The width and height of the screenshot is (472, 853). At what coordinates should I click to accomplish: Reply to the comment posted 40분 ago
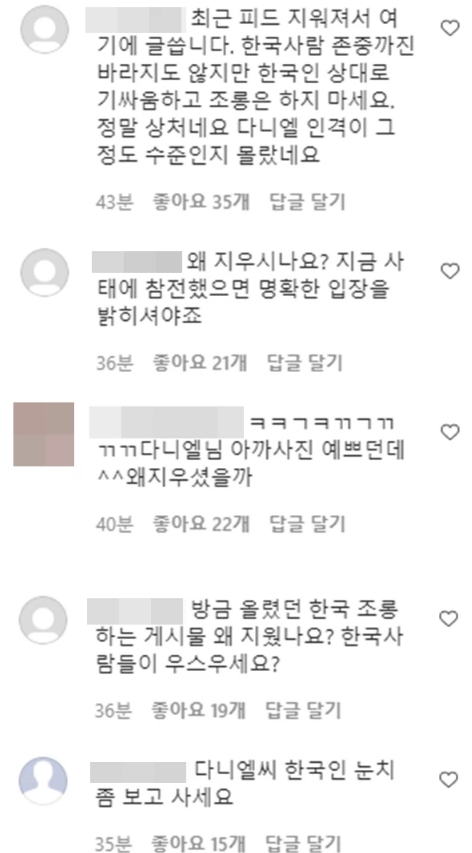tap(307, 524)
